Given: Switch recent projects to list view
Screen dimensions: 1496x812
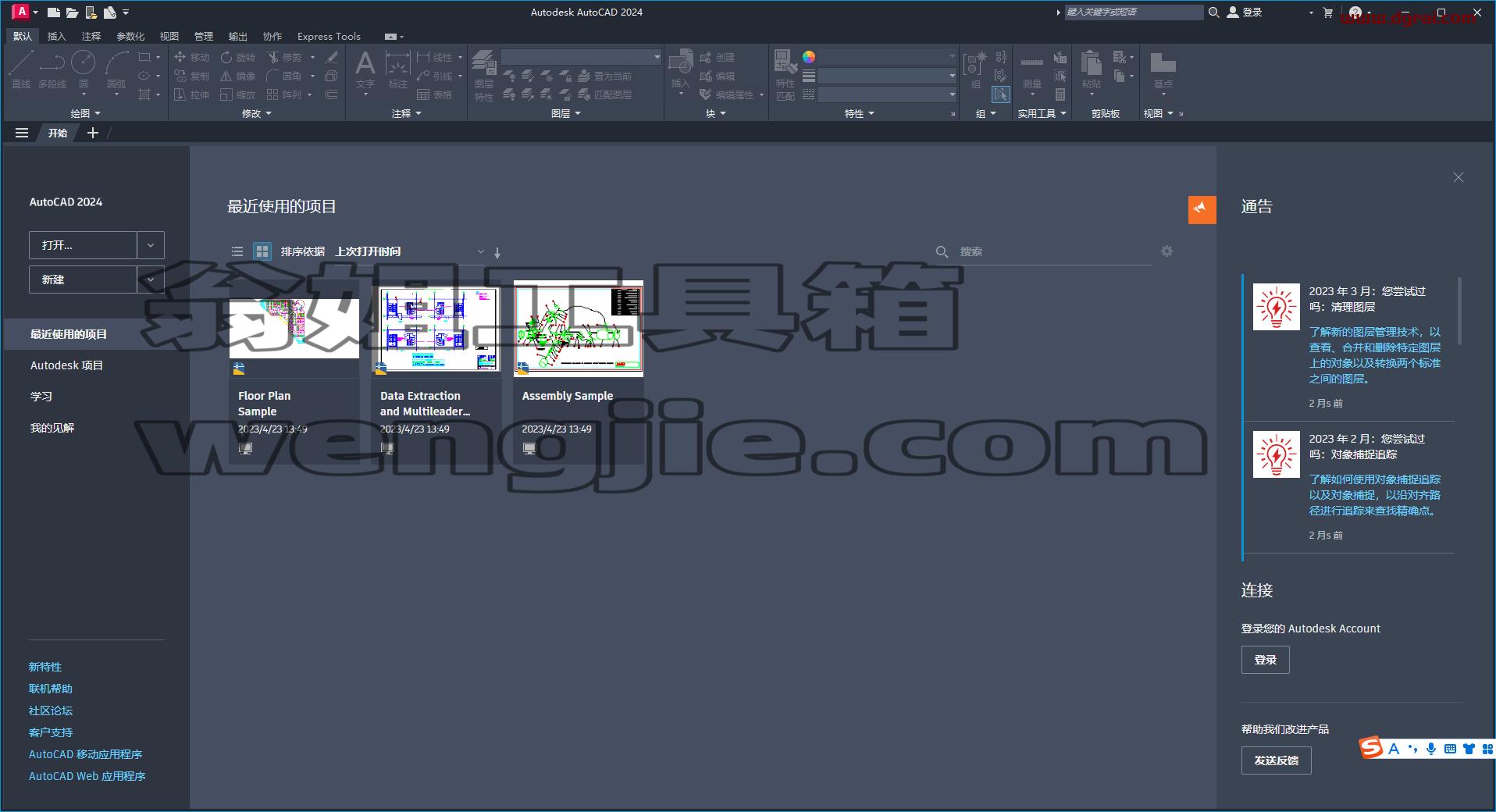Looking at the screenshot, I should (237, 251).
